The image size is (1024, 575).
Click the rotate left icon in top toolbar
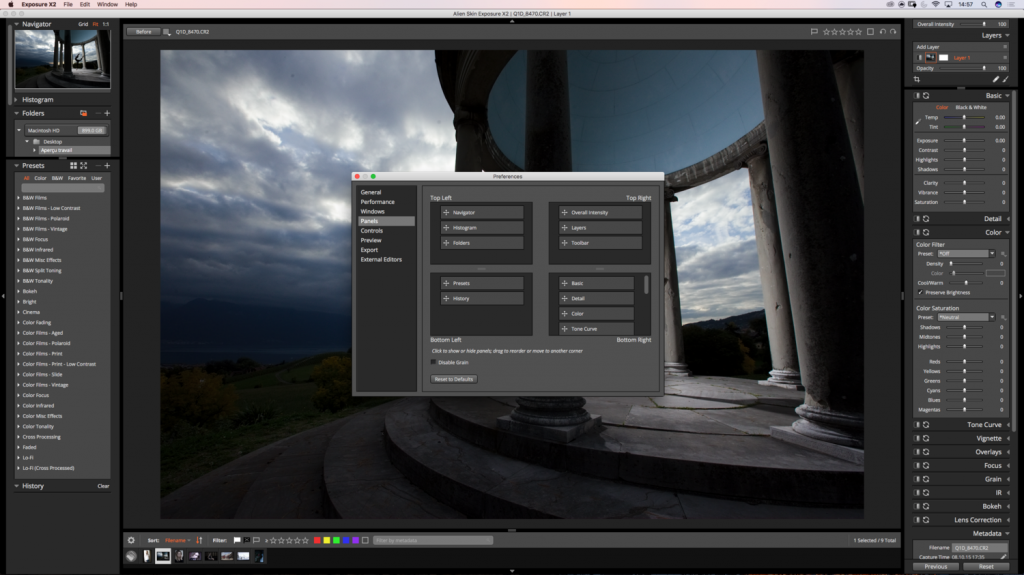point(883,31)
